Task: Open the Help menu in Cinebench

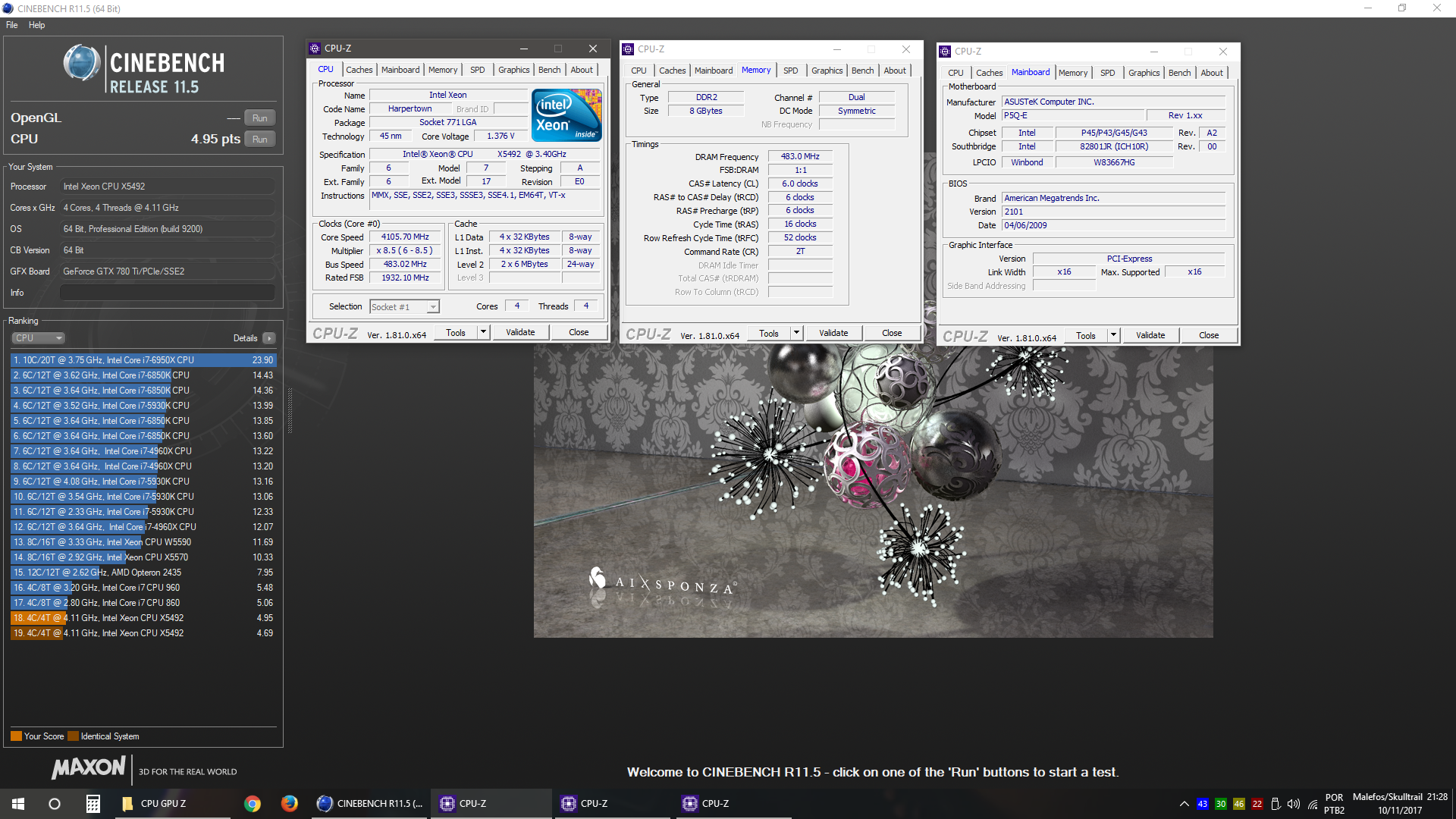Action: pos(36,25)
